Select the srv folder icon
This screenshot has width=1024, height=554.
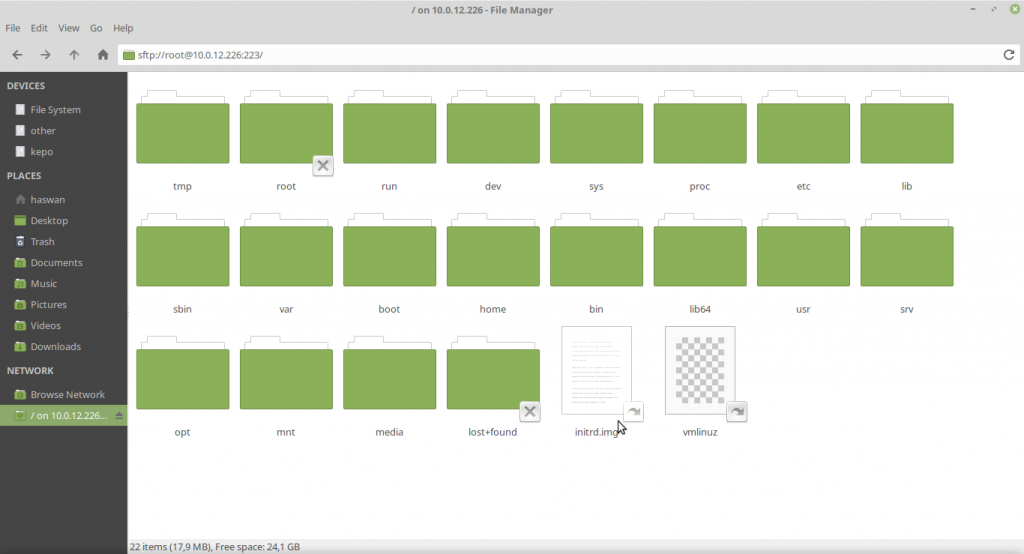pyautogui.click(x=906, y=250)
